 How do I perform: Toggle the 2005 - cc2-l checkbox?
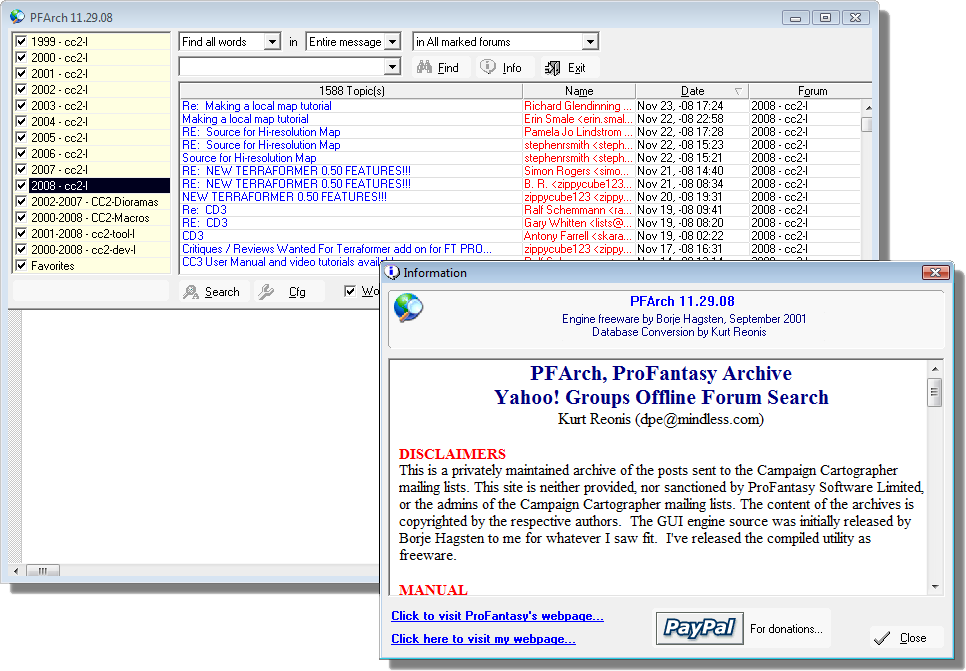22,137
